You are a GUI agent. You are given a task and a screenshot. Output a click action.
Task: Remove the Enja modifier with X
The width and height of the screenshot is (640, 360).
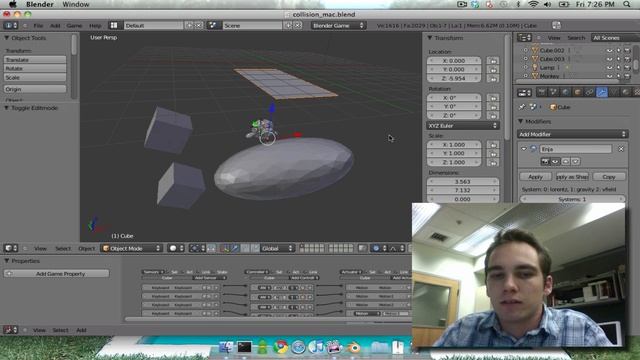621,149
